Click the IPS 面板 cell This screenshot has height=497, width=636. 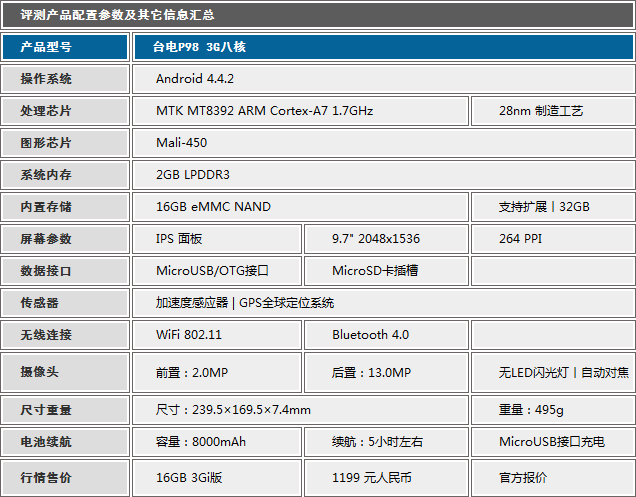[217, 239]
